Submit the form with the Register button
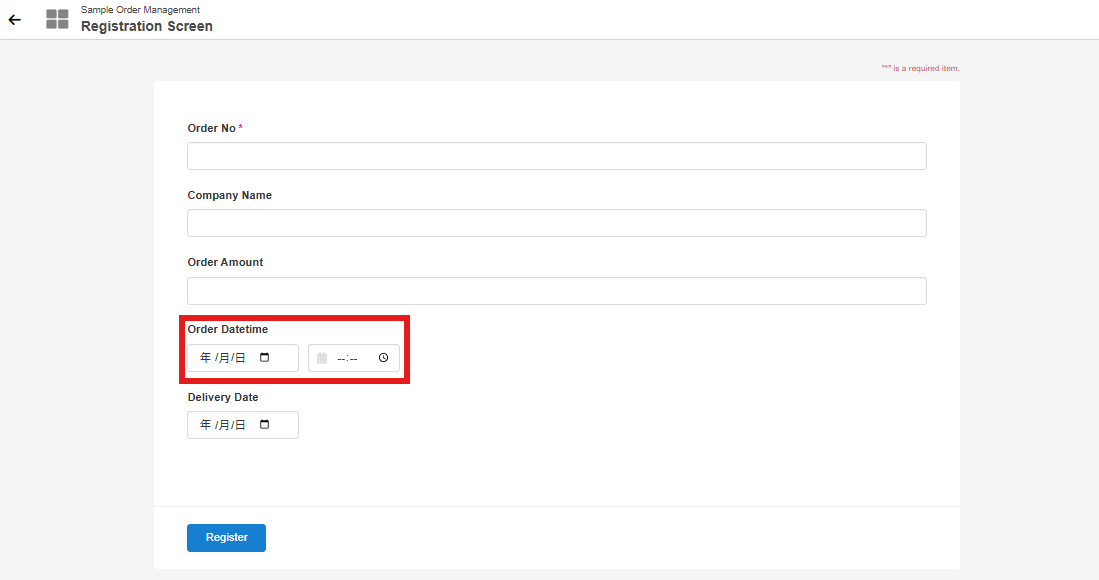Viewport: 1099px width, 580px height. (226, 538)
